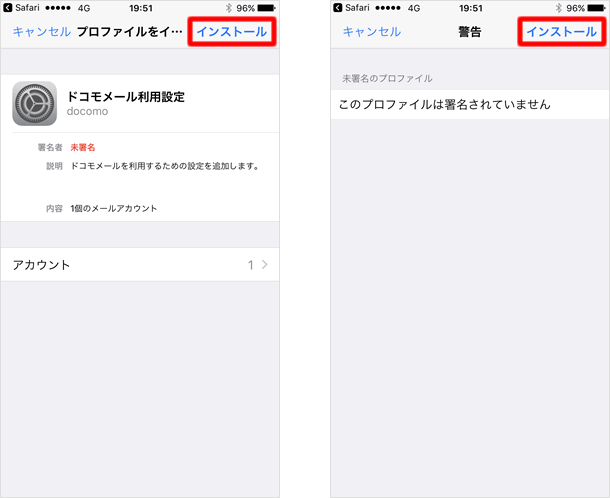Tap the プロファイルをイ… title
Screen dimensions: 610x498
(x=130, y=32)
